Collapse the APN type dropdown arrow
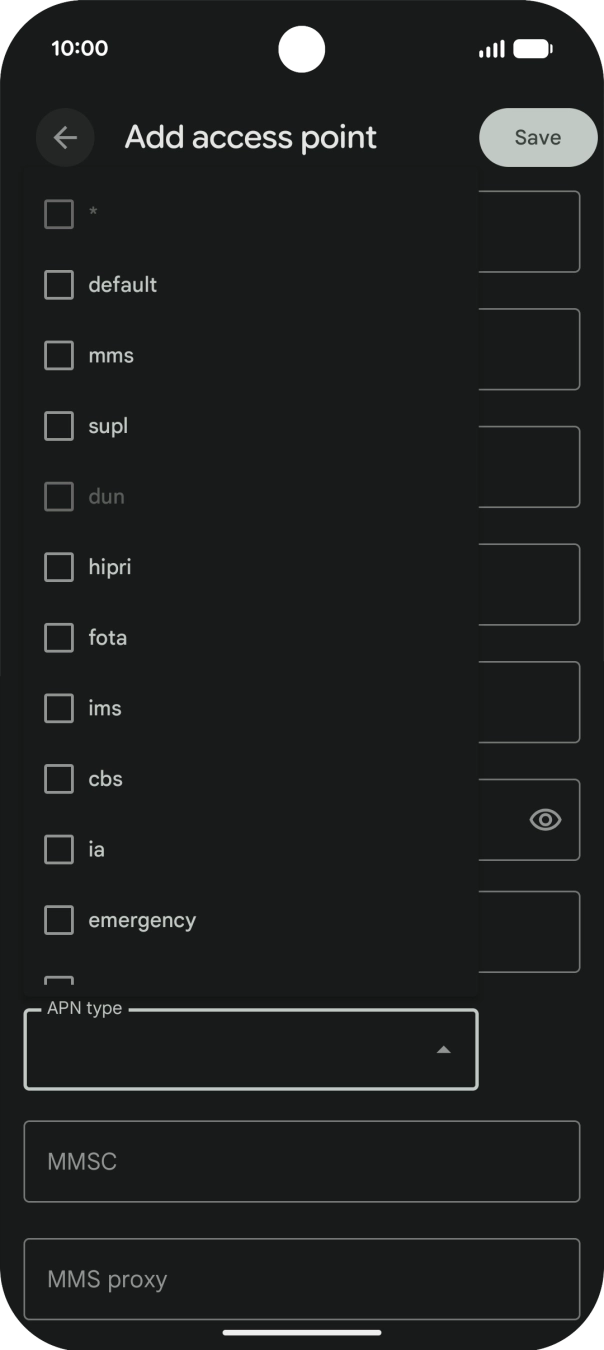604x1350 pixels. click(443, 1050)
